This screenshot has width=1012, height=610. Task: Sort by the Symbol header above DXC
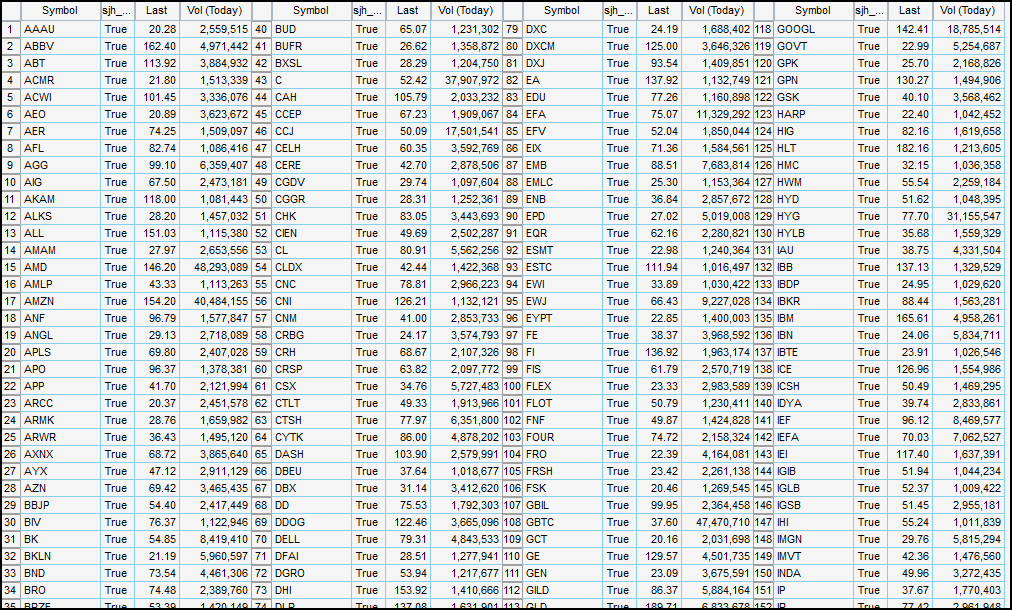562,10
